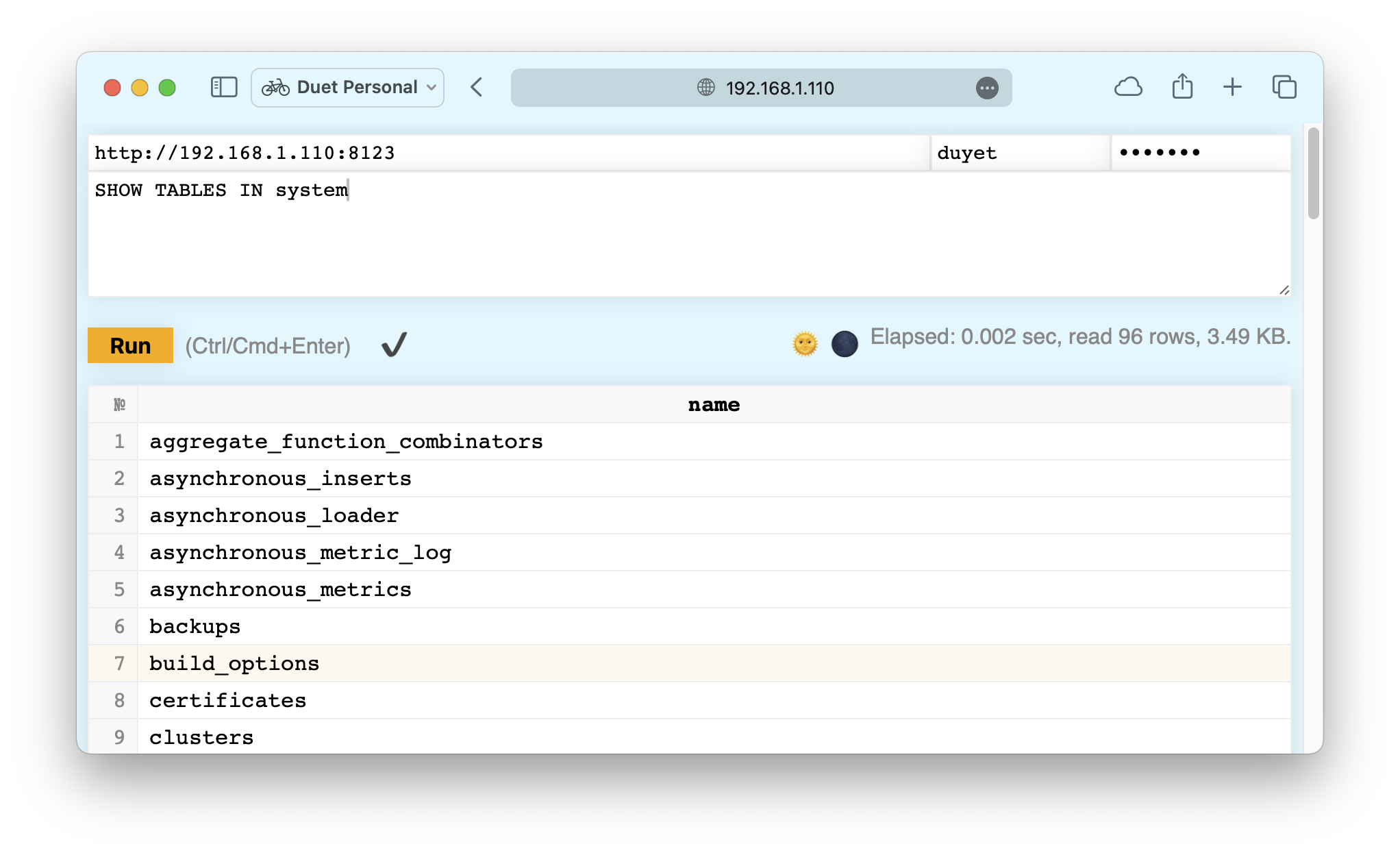Switch to light theme sun icon

[805, 344]
